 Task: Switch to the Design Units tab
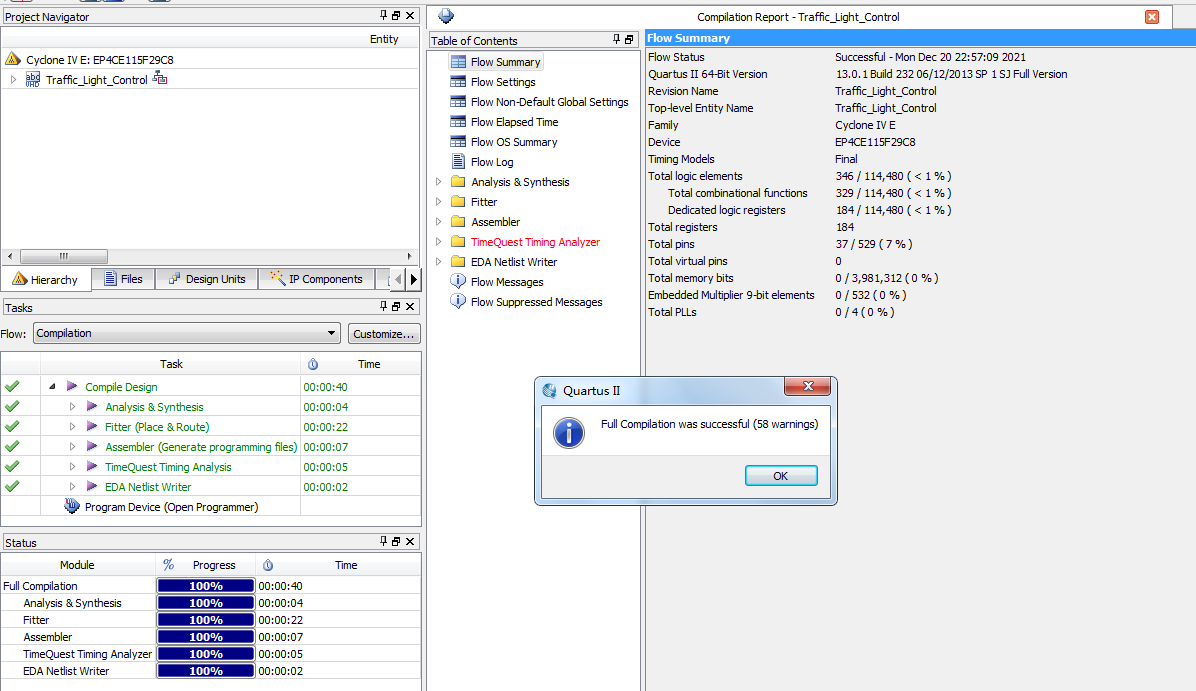[207, 279]
